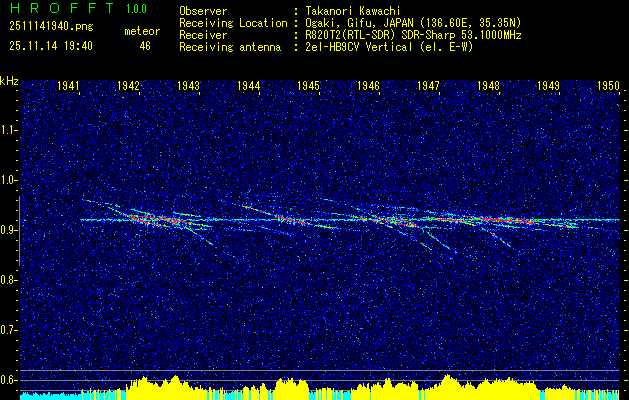This screenshot has height=400, width=629.
Task: Click the 1946 time marker
Action: pos(368,85)
